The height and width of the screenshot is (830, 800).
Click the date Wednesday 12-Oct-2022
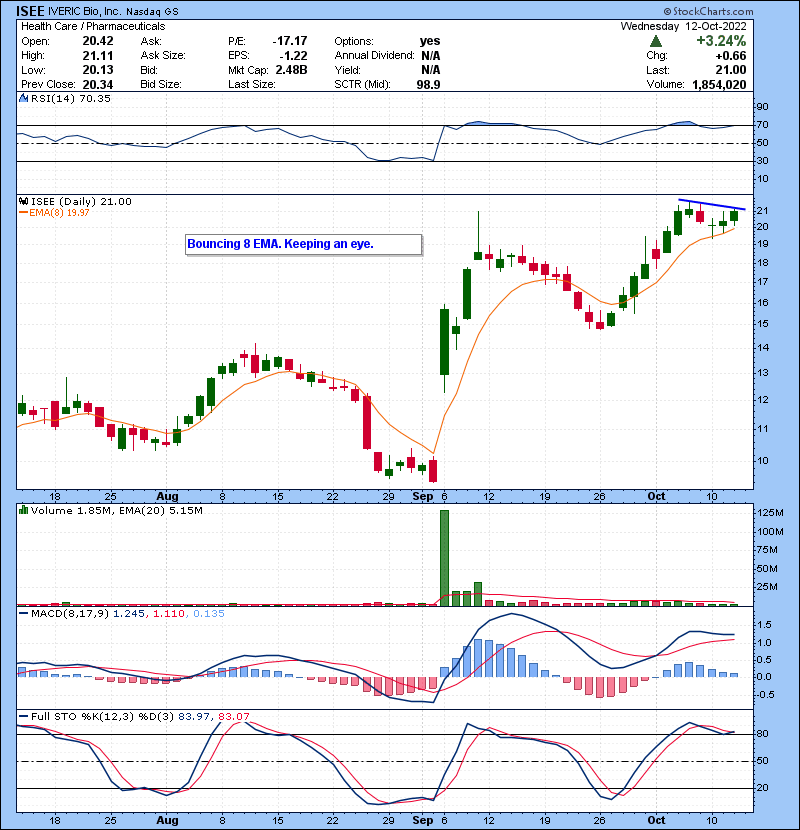pos(684,26)
